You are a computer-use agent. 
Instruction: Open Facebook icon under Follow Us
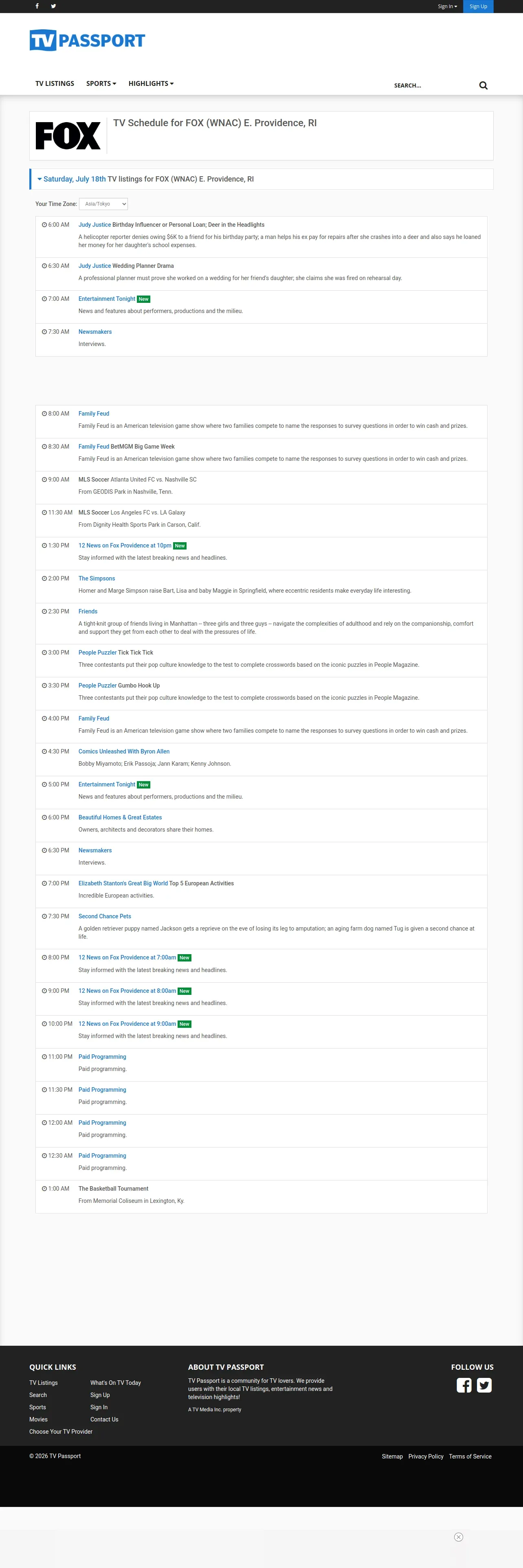(x=464, y=1385)
